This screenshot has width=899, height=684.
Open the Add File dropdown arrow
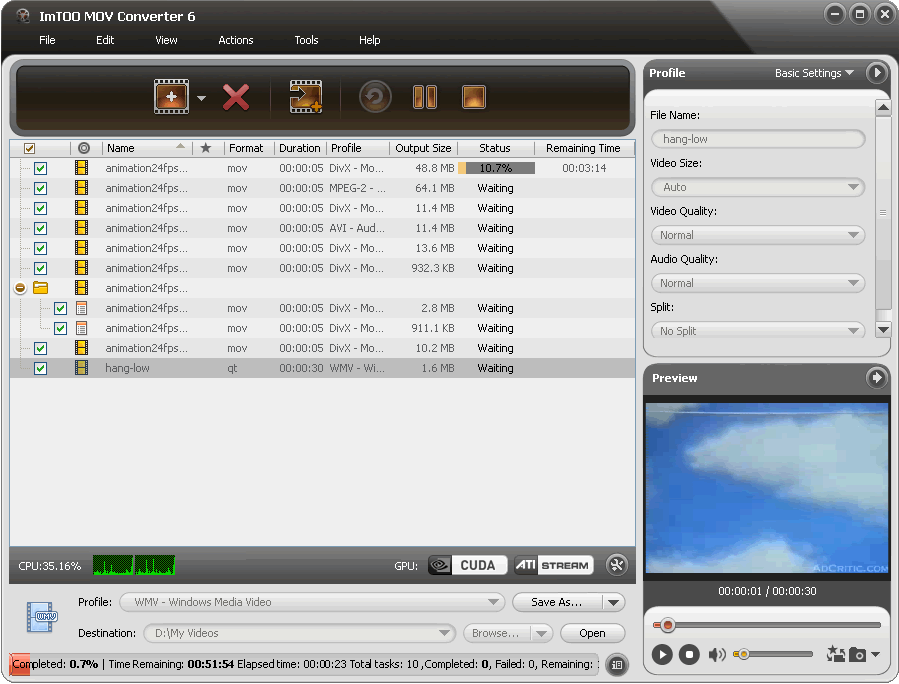[201, 98]
